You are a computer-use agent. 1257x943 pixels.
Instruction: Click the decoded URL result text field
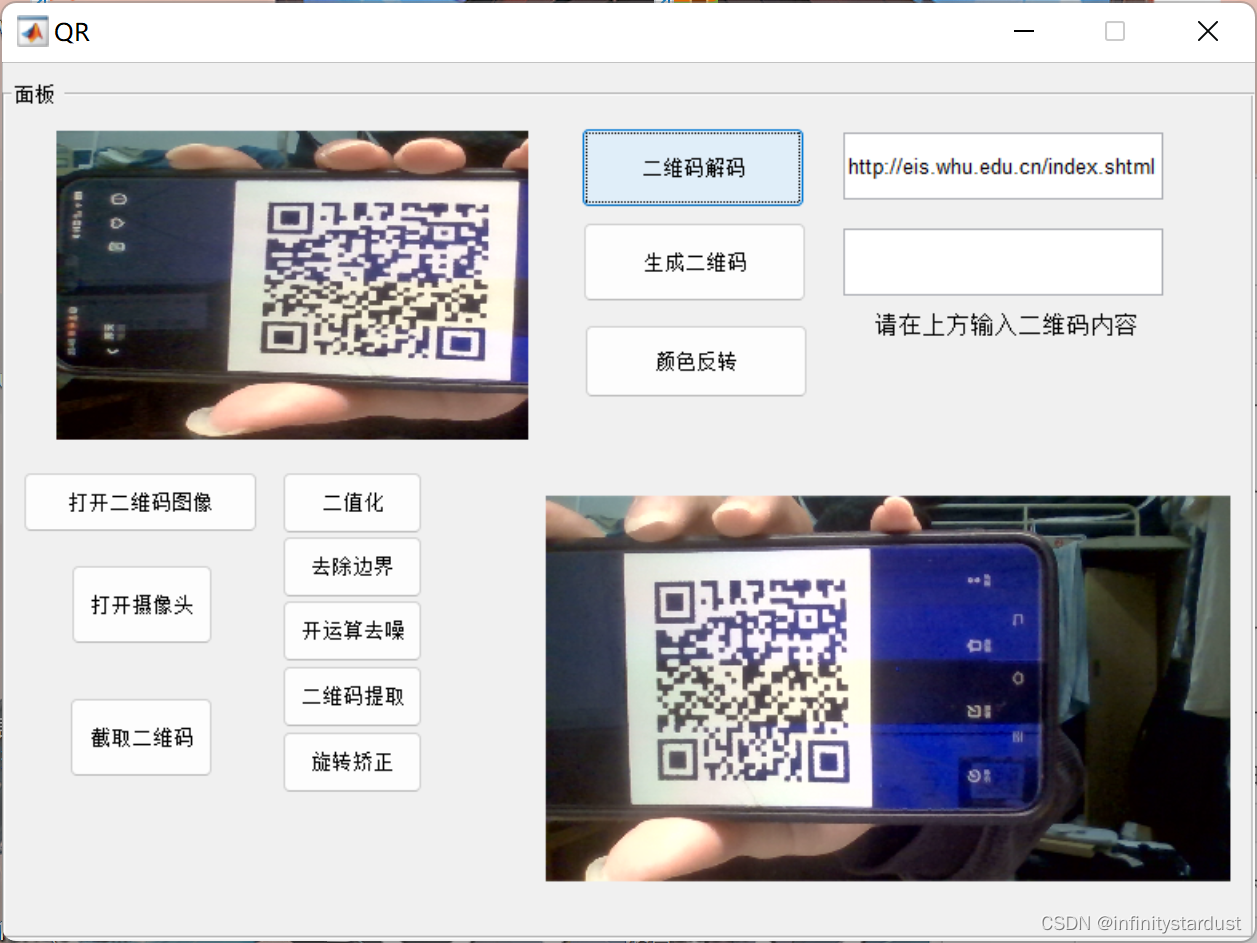click(1002, 166)
